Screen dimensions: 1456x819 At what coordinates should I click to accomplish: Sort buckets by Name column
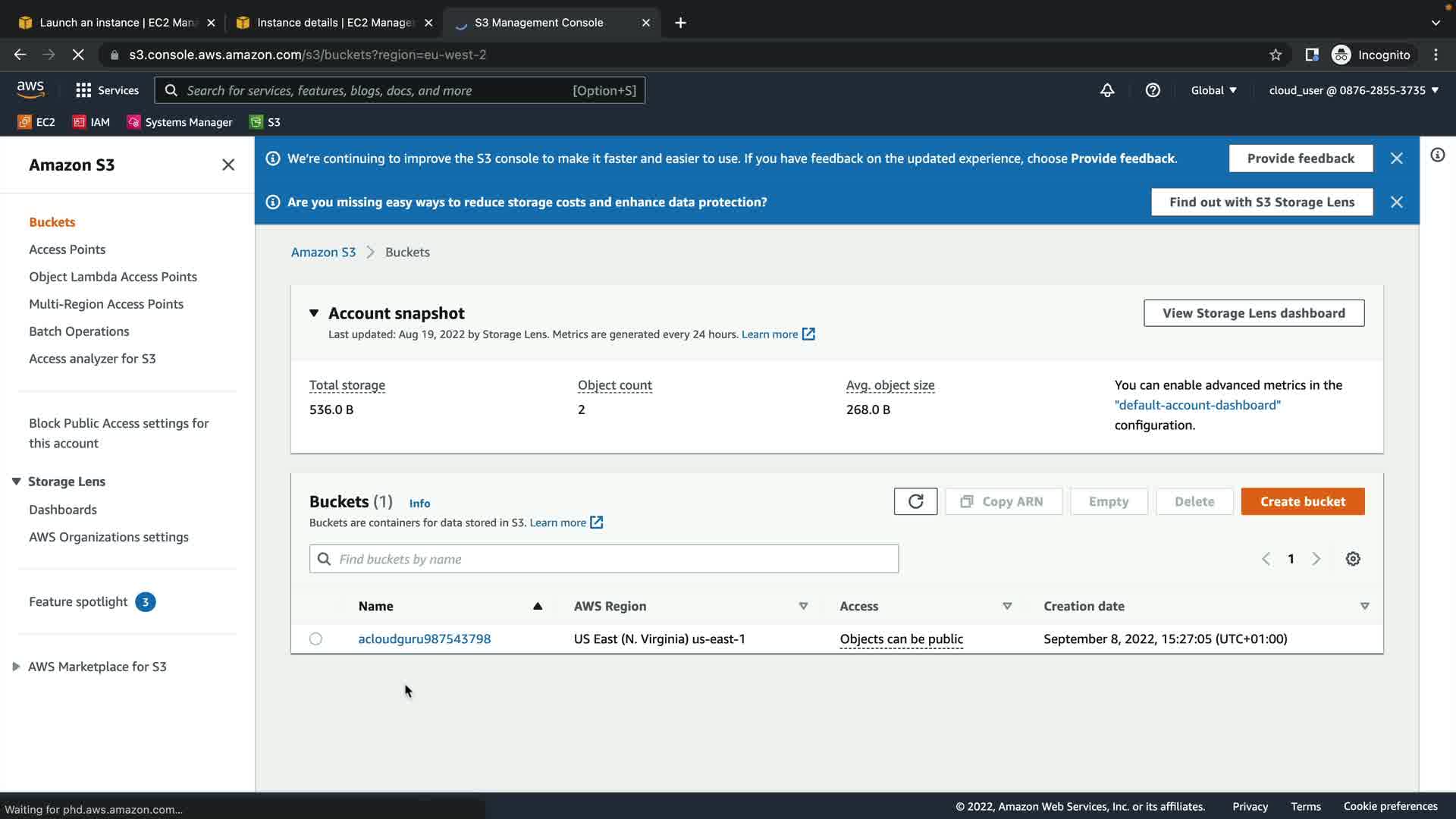coord(376,606)
